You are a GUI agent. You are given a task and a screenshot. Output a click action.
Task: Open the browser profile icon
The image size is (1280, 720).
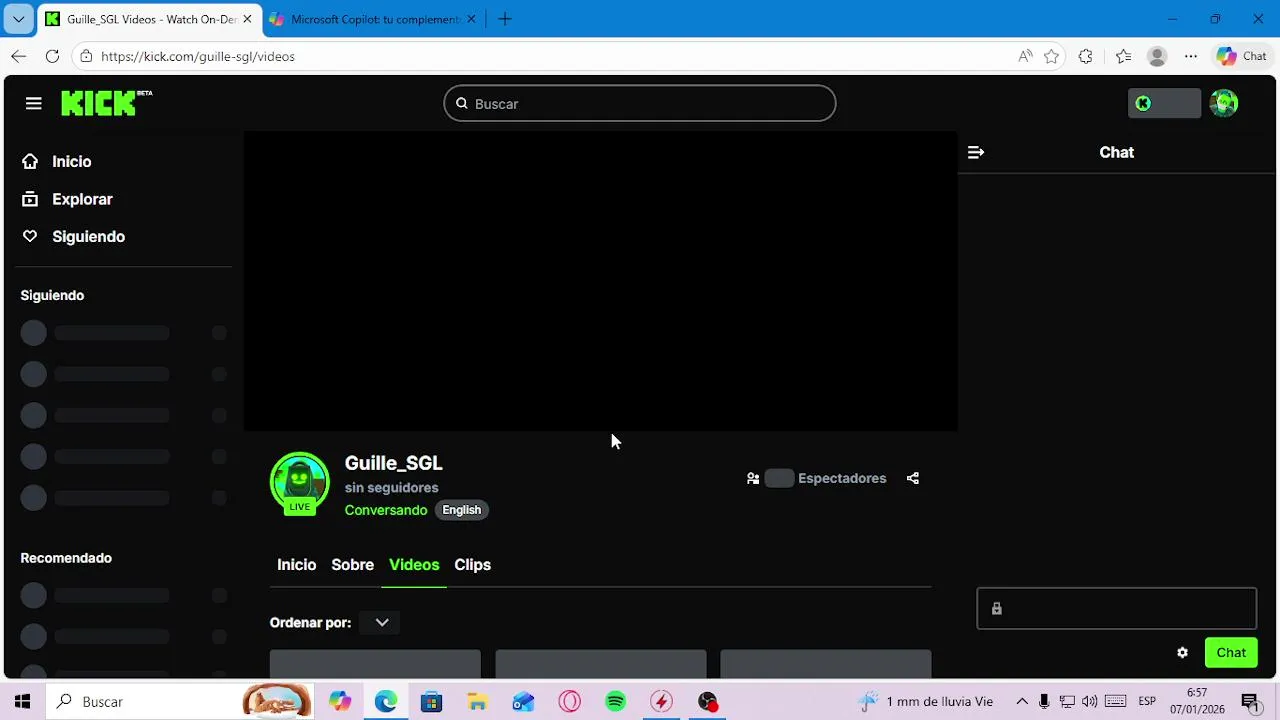click(x=1157, y=56)
